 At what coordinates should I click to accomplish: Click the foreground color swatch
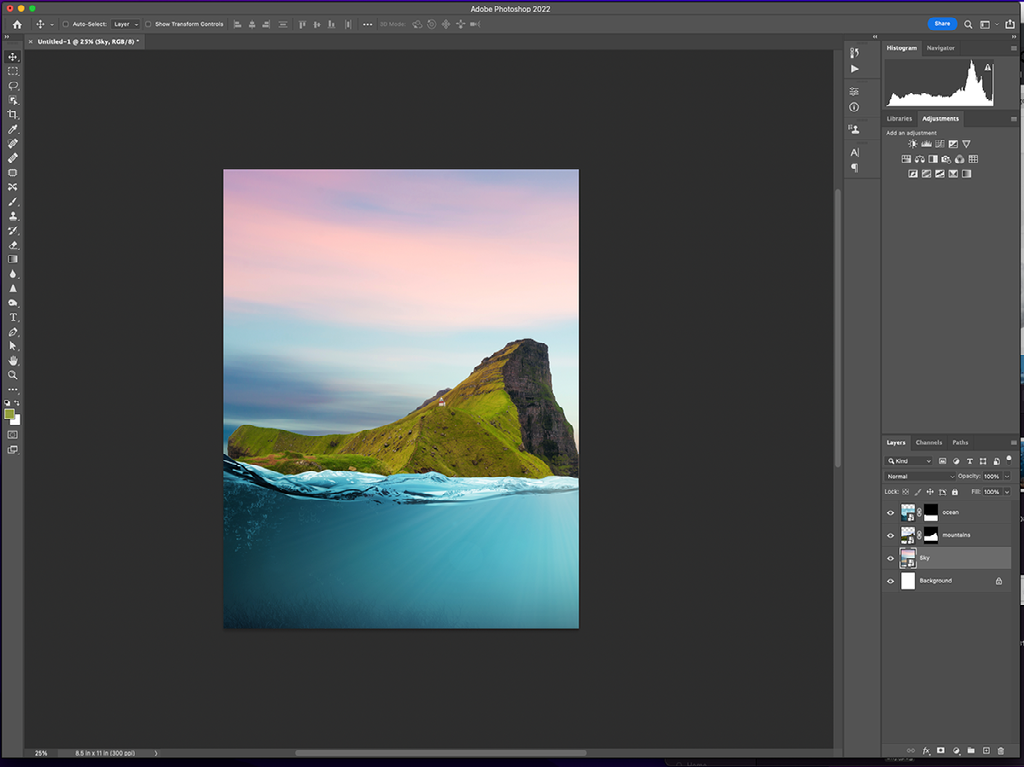9,413
